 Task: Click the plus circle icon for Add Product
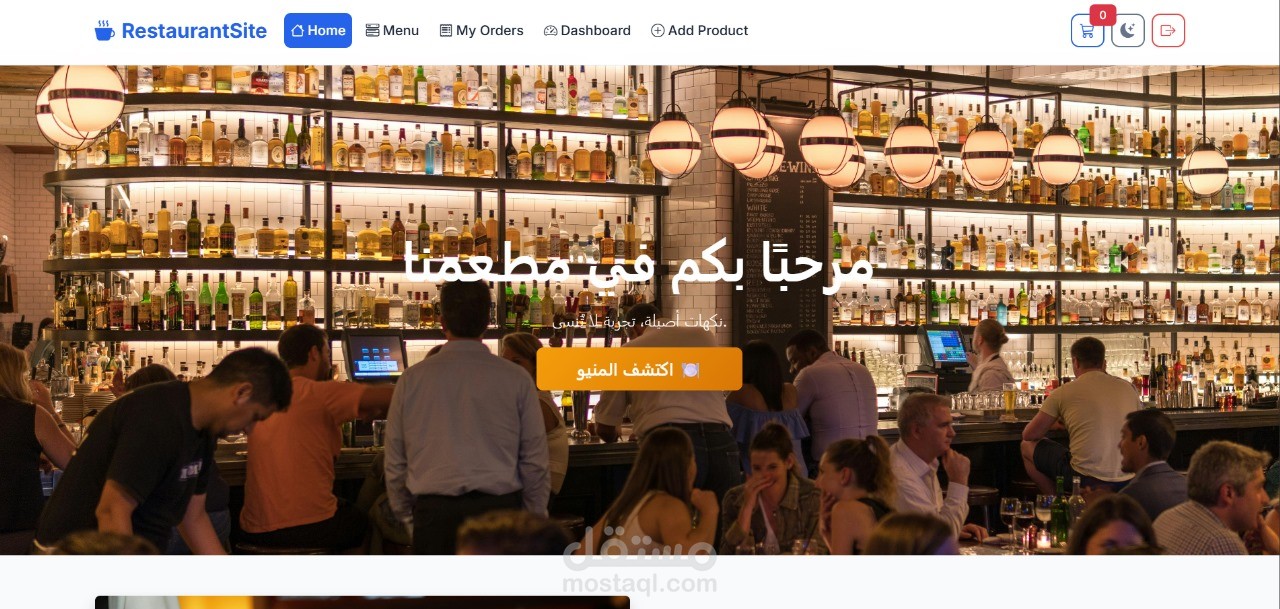point(657,31)
